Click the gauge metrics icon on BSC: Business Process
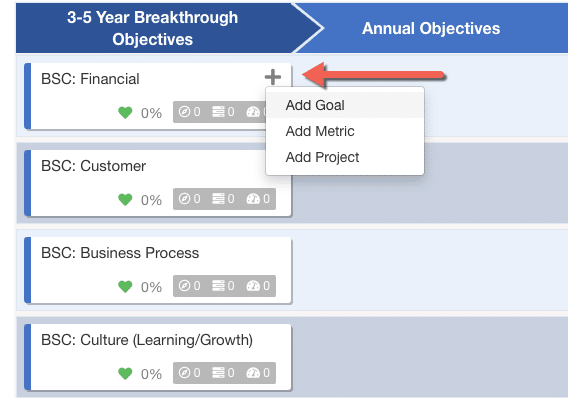 pyautogui.click(x=253, y=286)
